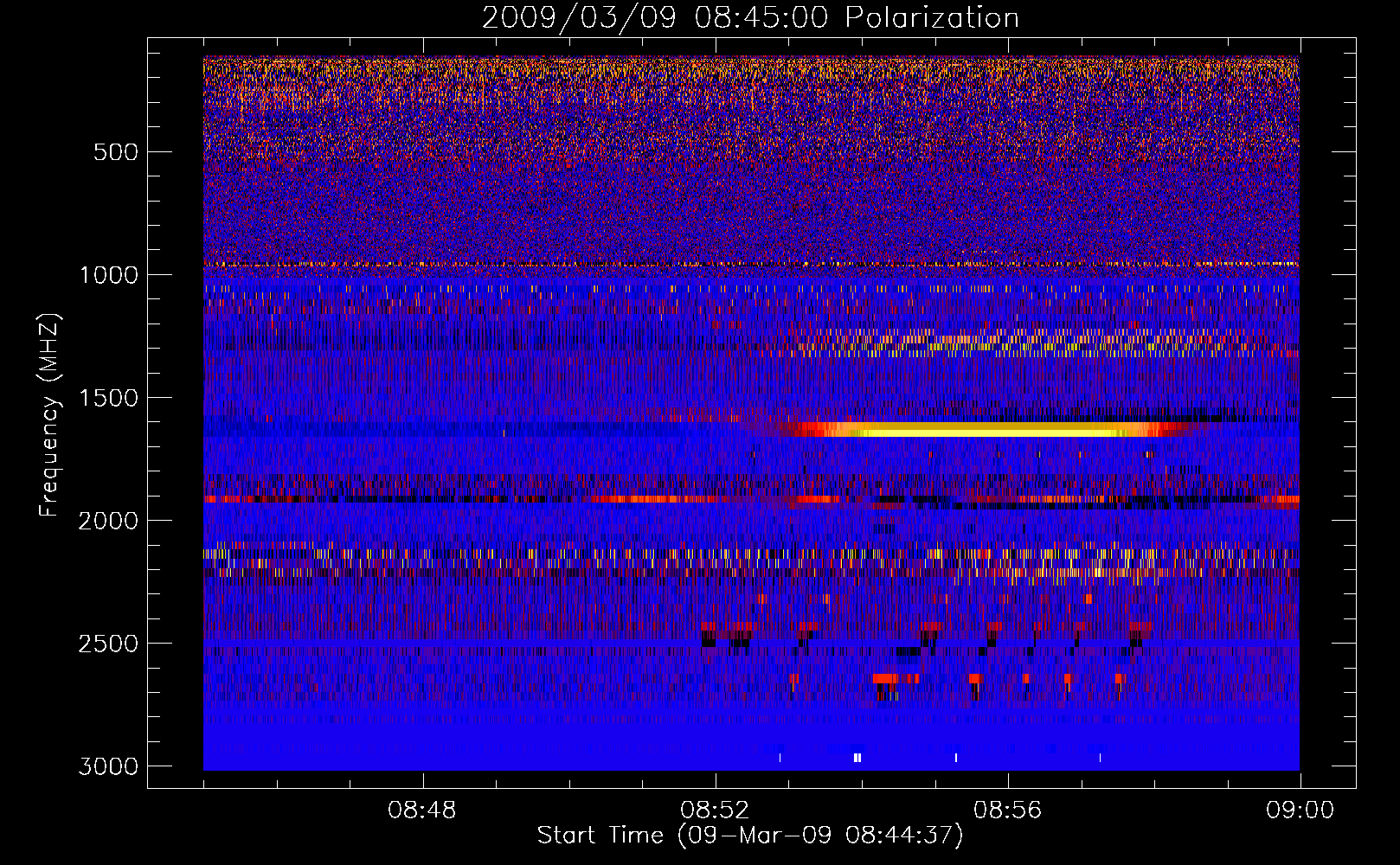Click the 08:48 time tick label

(422, 811)
